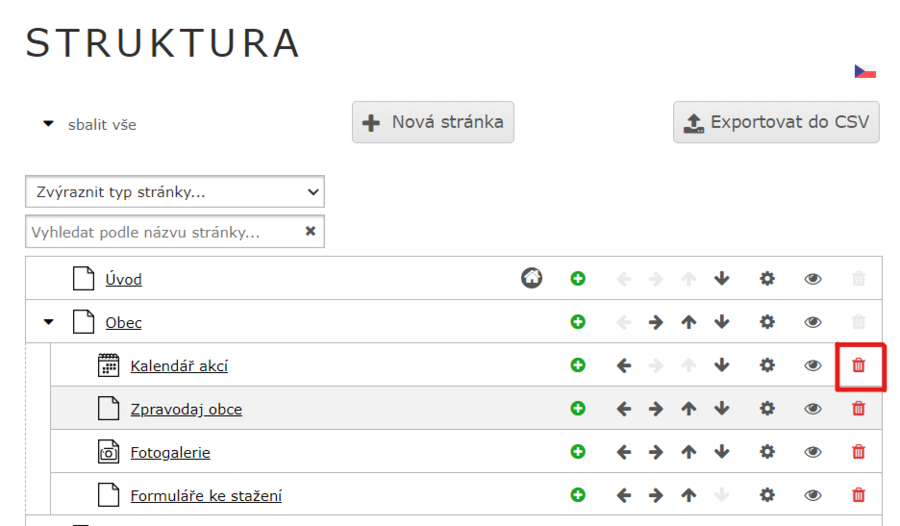
Task: Select the Fotogalerie page in tree
Action: [170, 452]
